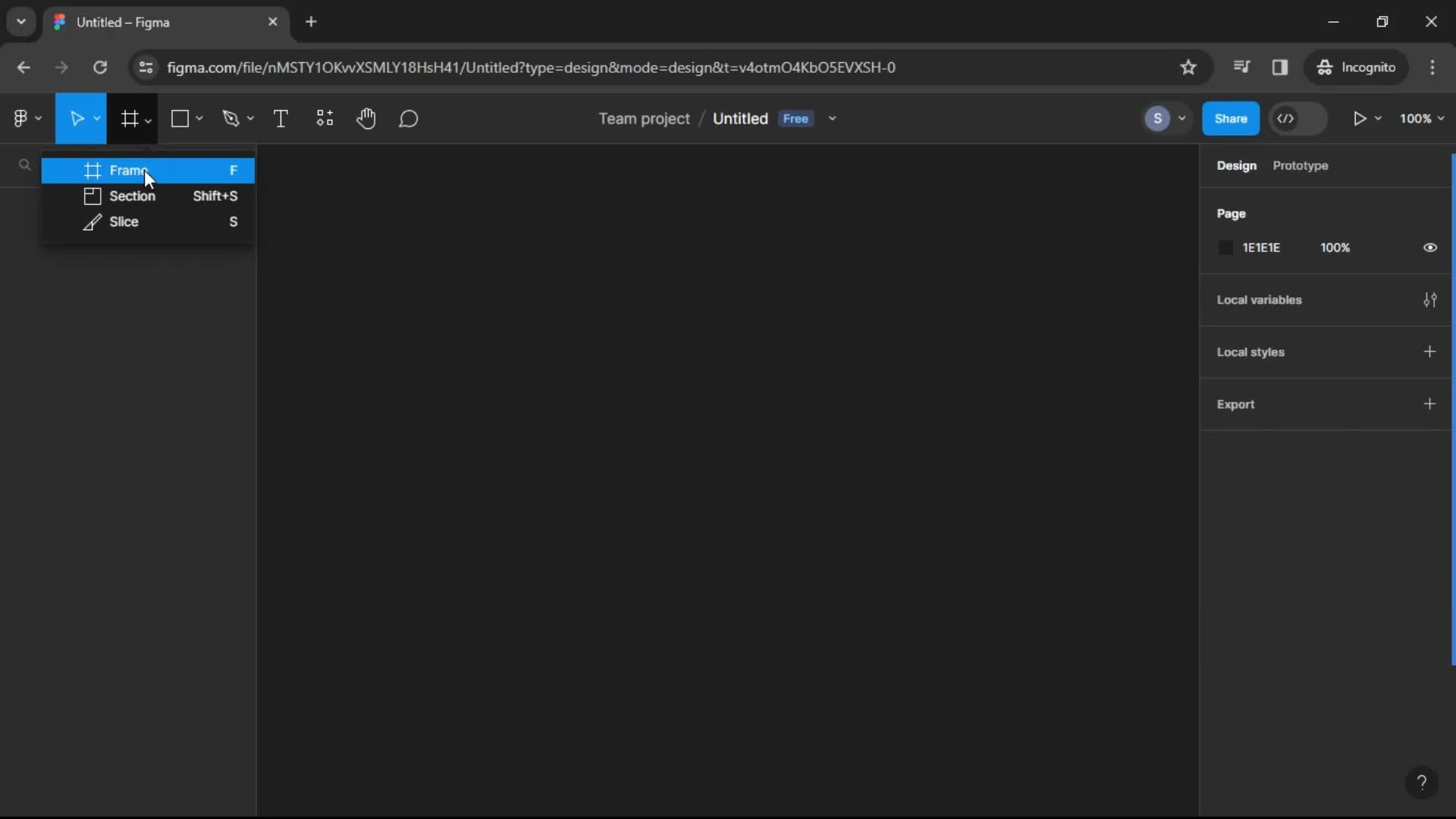Screen dimensions: 1456x819
Task: Select the Text tool
Action: (281, 118)
